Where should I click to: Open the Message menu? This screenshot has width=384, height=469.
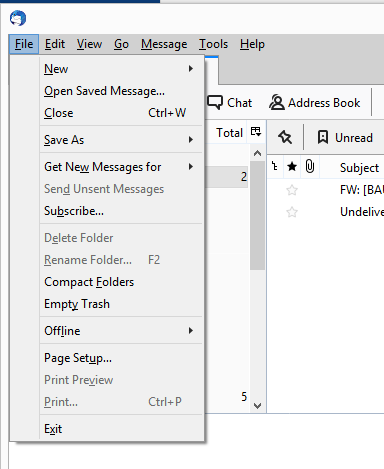tap(164, 44)
